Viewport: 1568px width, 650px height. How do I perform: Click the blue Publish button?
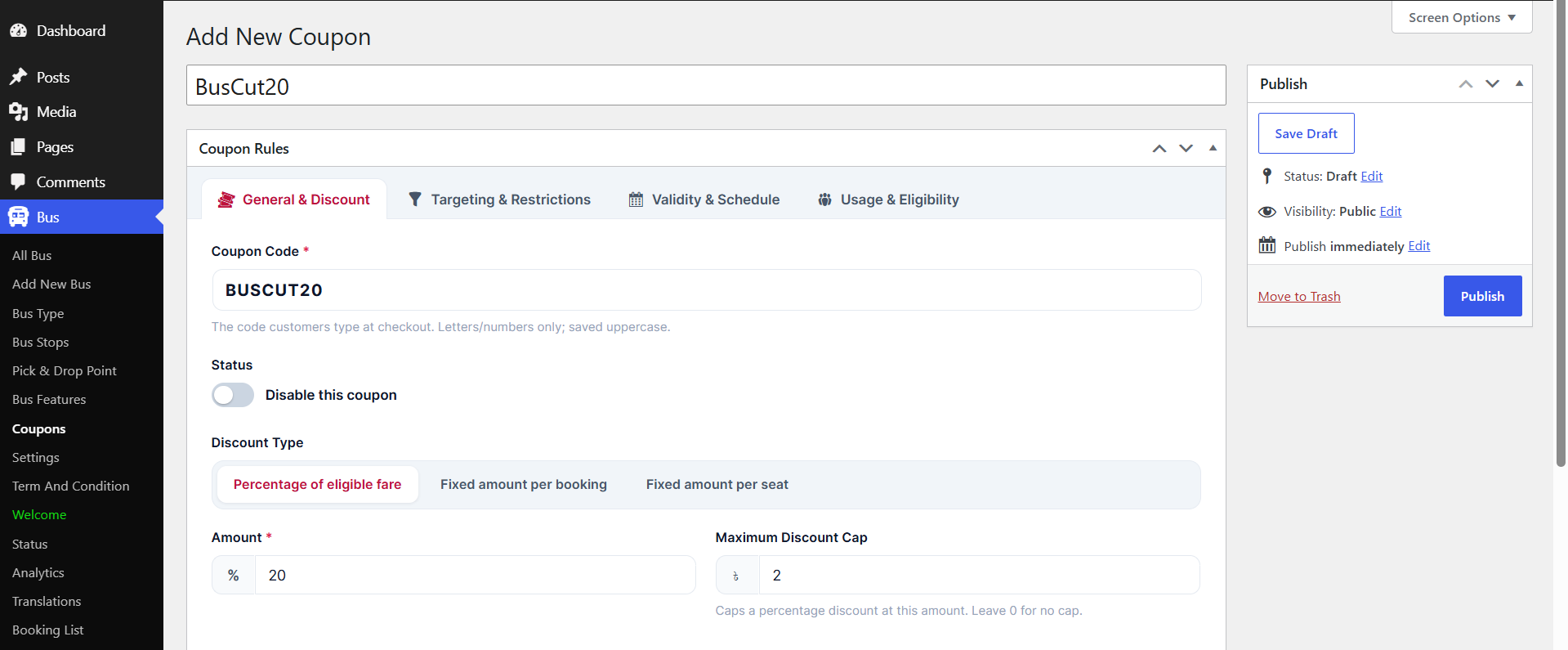(1482, 296)
